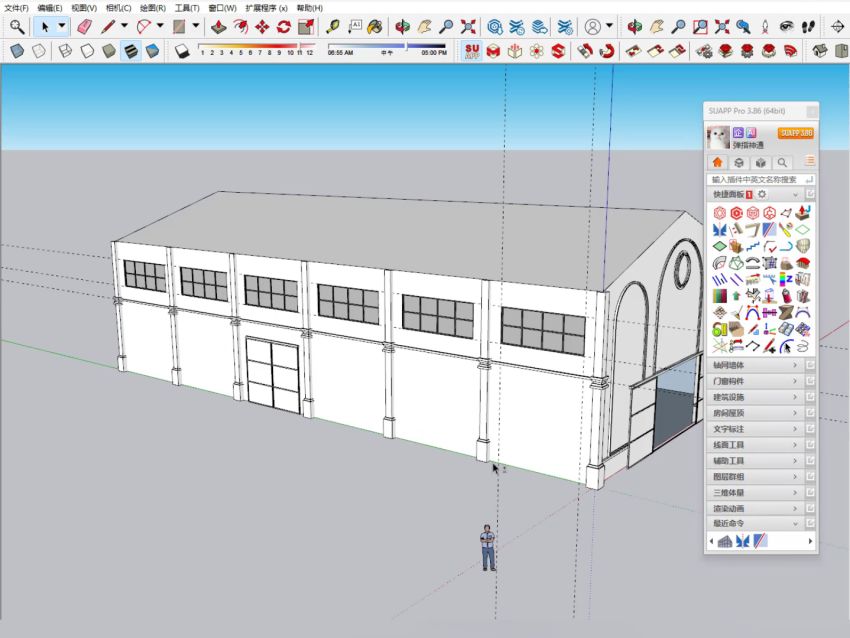Screen dimensions: 850x638
Task: Open the quick panel settings gear
Action: point(762,194)
